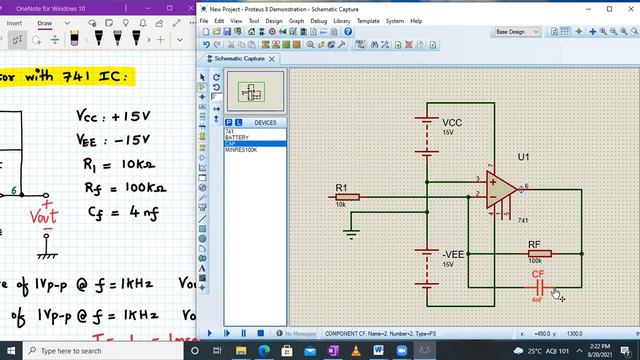Viewport: 640px width, 360px height.
Task: Open the Graph menu
Action: [296, 21]
